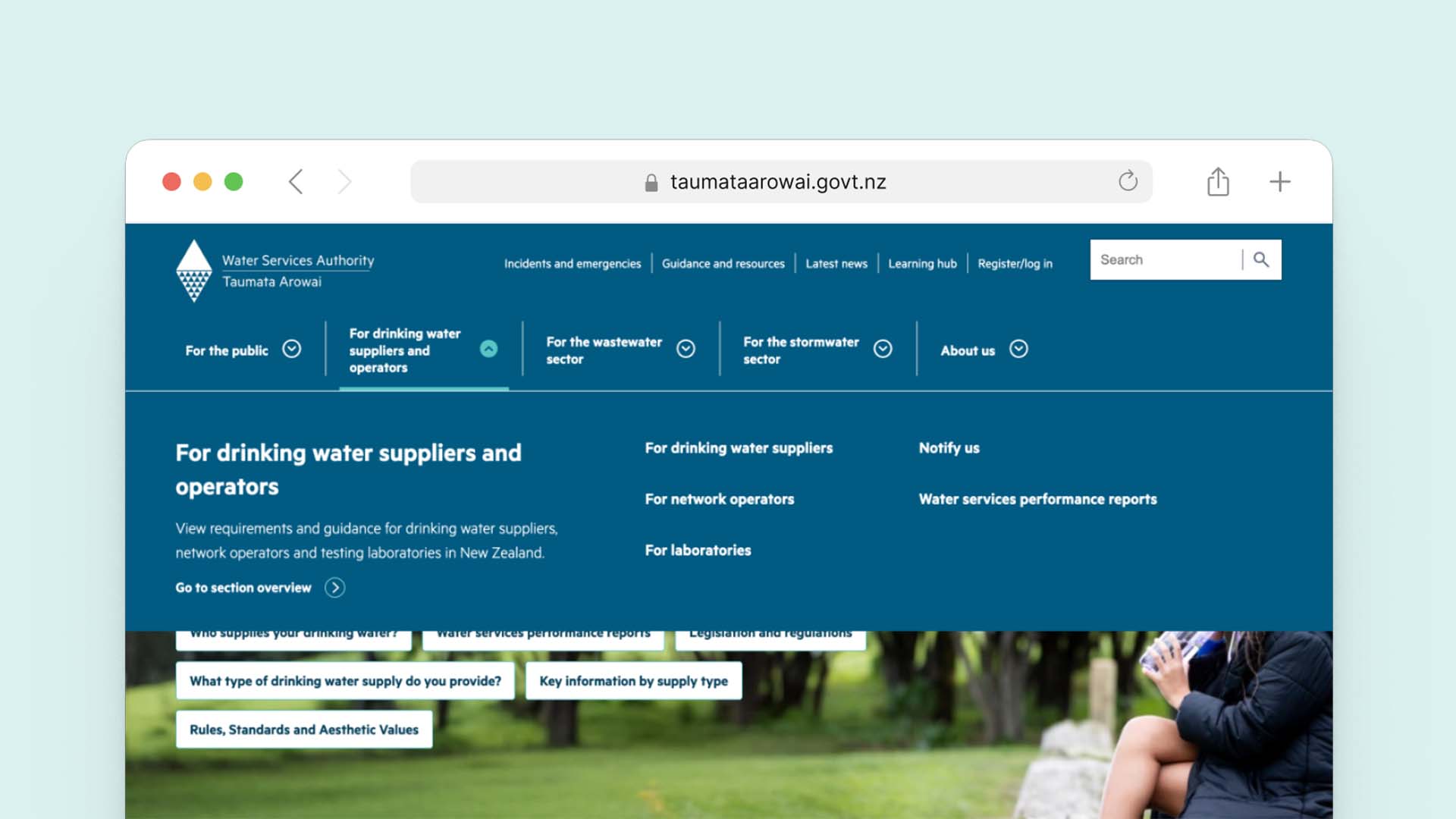The width and height of the screenshot is (1456, 819).
Task: Click the search magnifier icon
Action: (x=1261, y=260)
